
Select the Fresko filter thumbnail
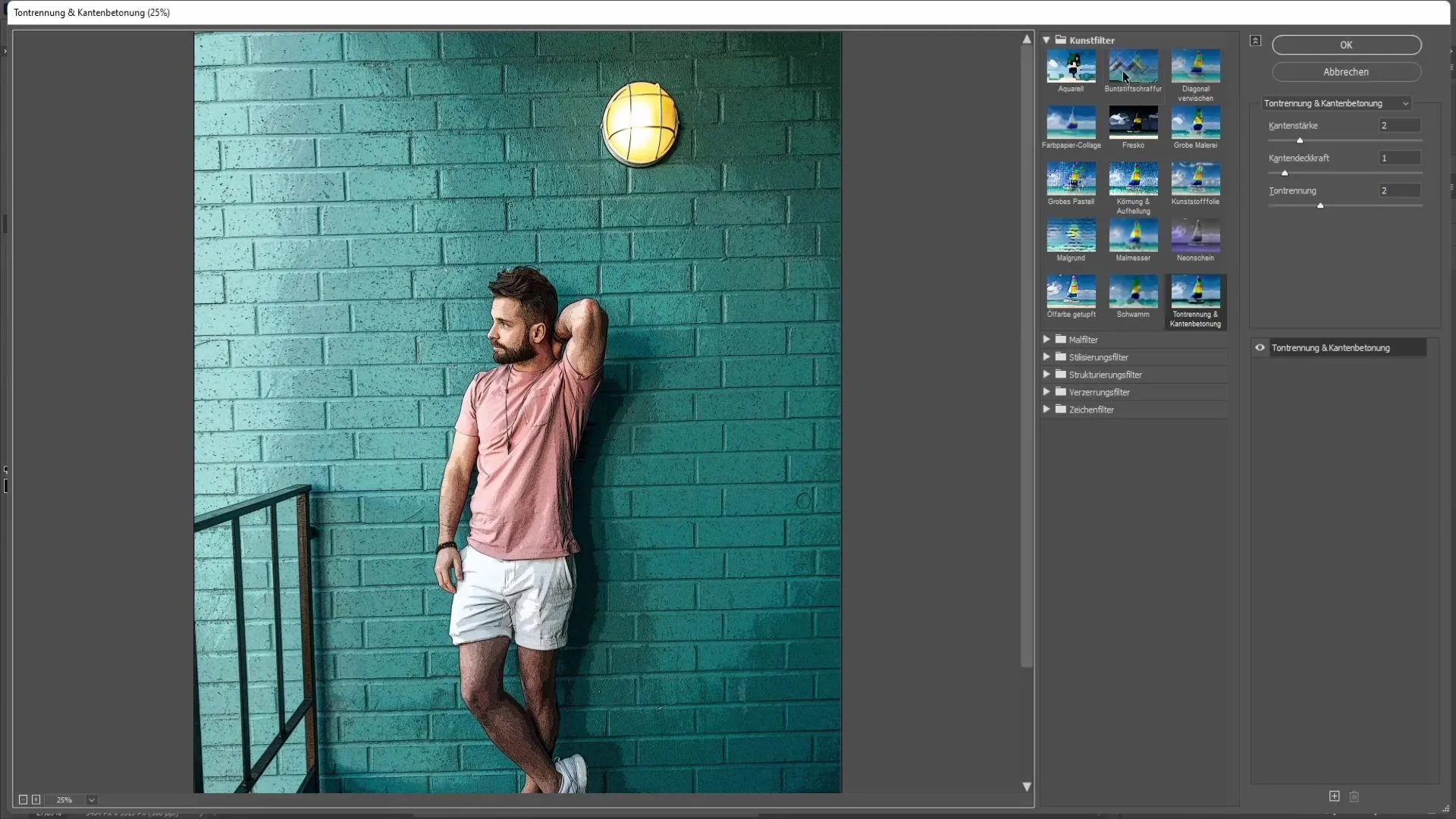(1133, 122)
